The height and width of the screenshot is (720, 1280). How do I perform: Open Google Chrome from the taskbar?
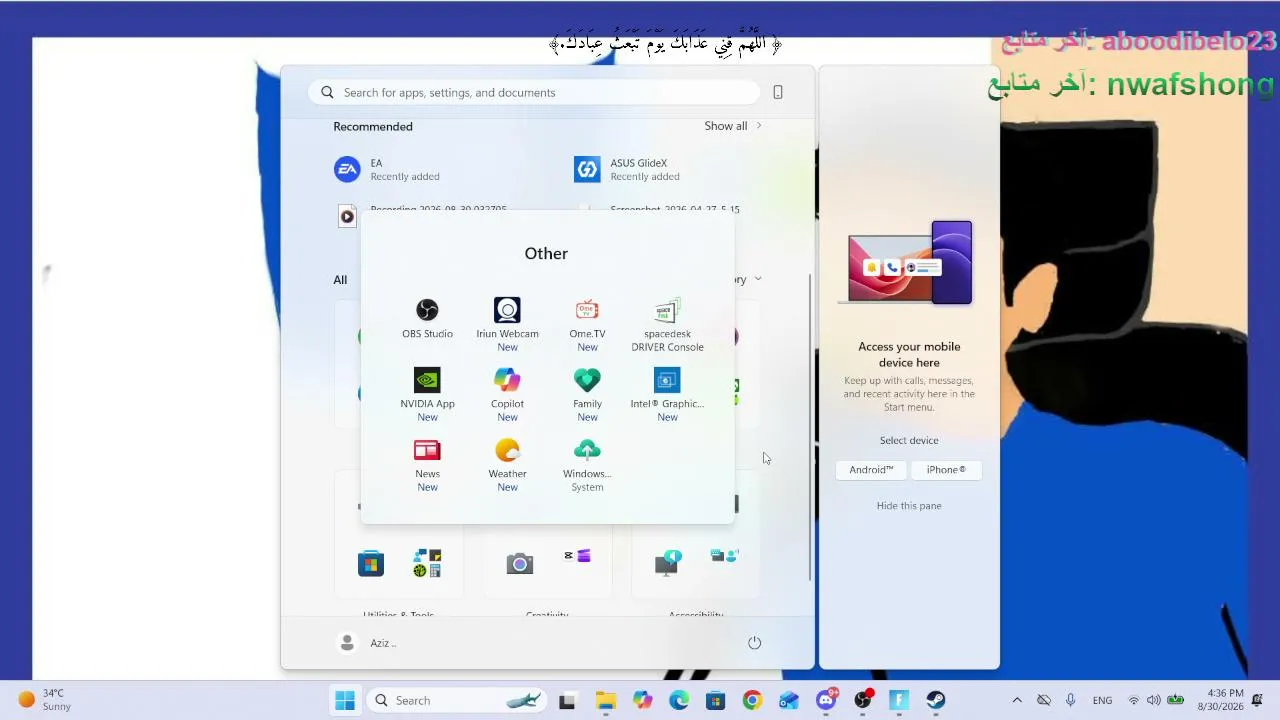click(752, 700)
